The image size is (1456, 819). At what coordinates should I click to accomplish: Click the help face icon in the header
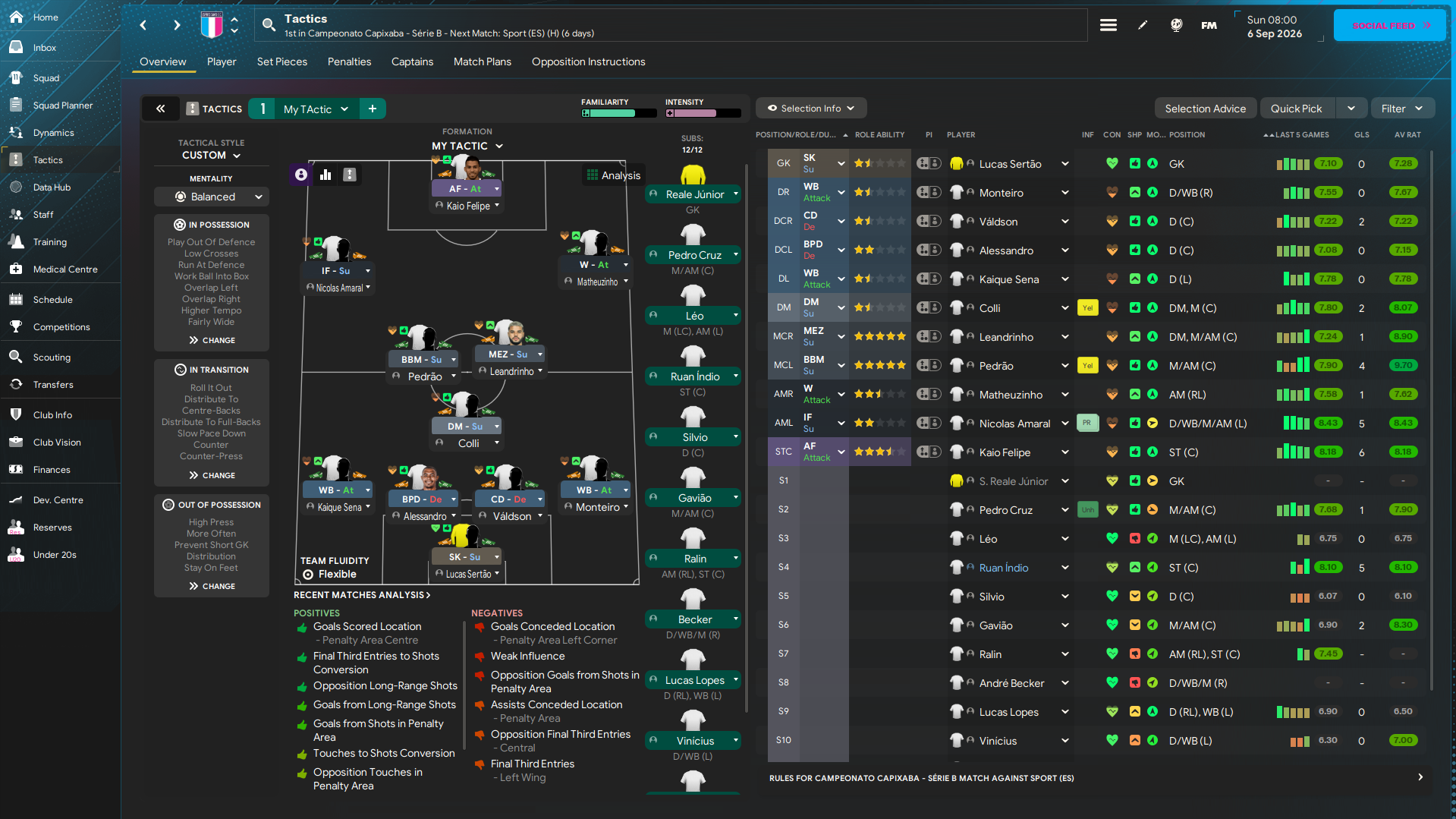coord(1176,25)
